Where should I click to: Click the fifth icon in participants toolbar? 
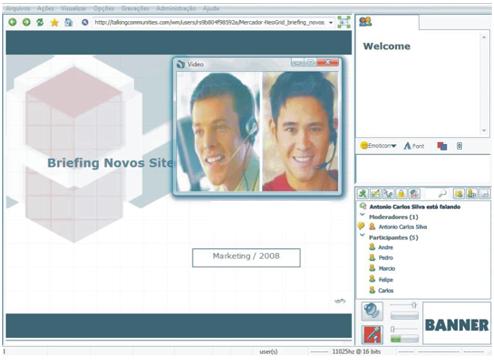point(414,193)
